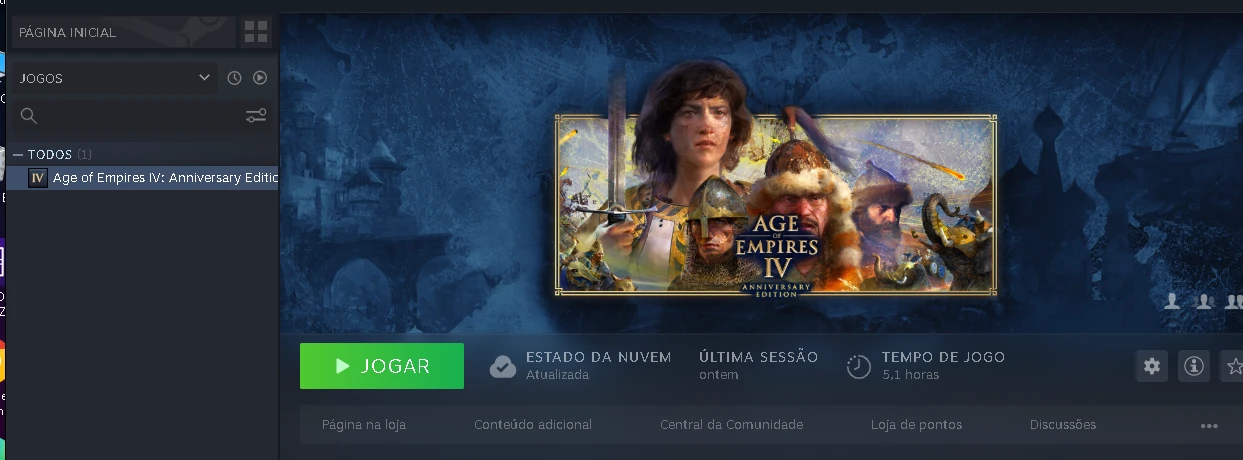Open JOGOS category dropdown
Viewport: 1243px width, 460px height.
click(115, 78)
